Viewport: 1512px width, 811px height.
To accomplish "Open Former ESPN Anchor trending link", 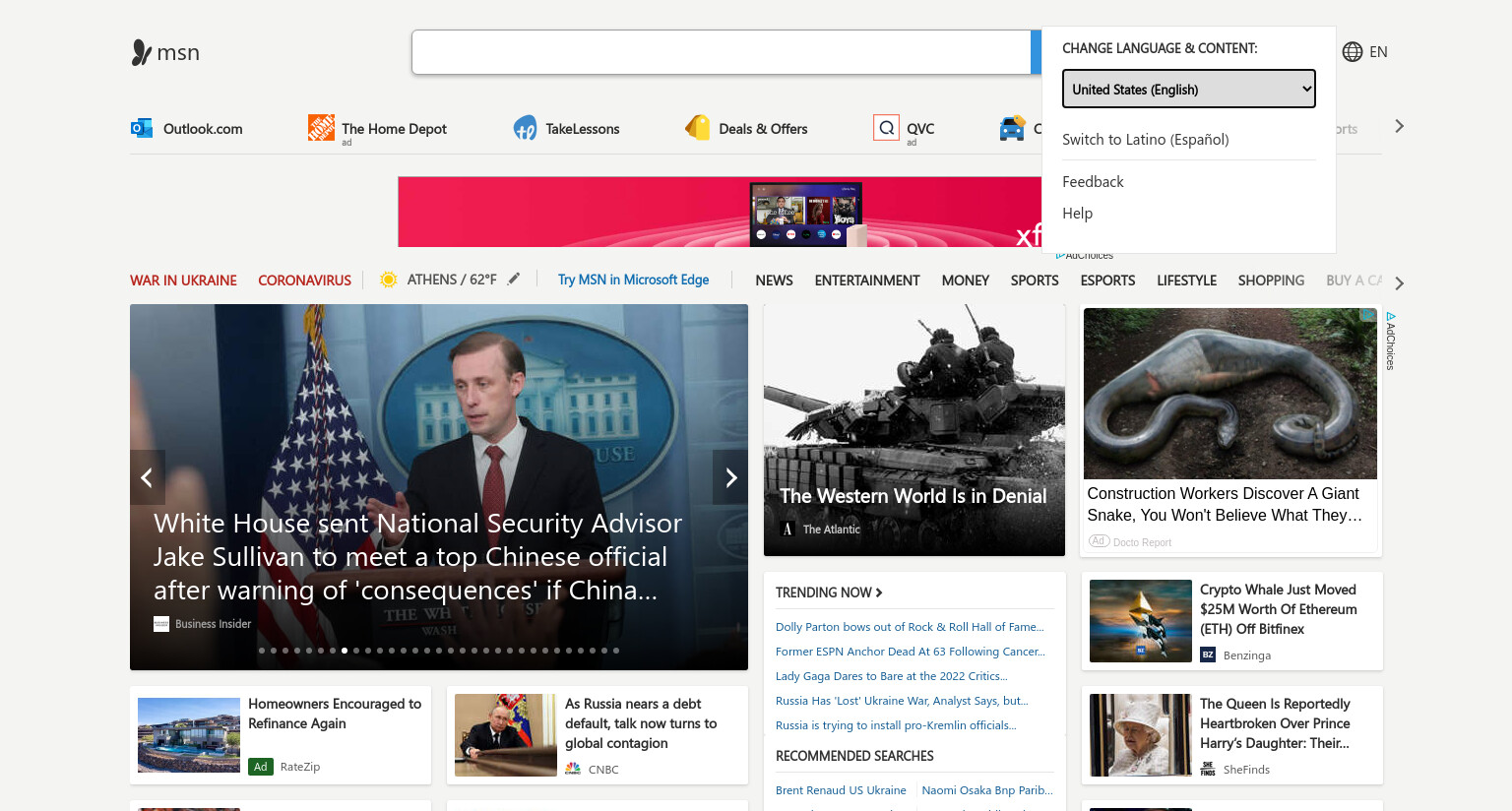I will [x=911, y=652].
